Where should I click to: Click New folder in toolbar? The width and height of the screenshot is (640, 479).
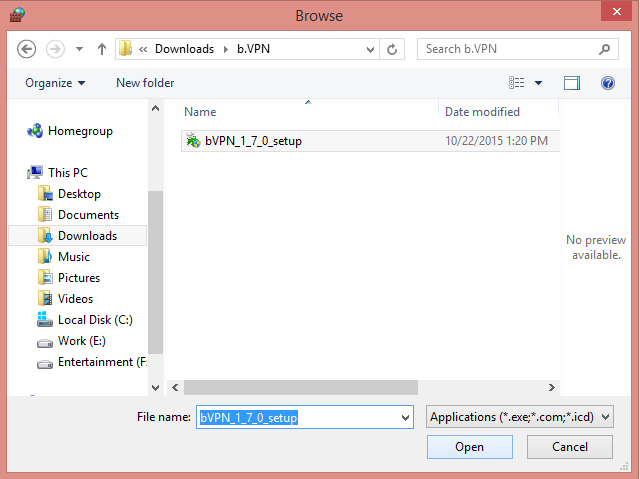(145, 83)
